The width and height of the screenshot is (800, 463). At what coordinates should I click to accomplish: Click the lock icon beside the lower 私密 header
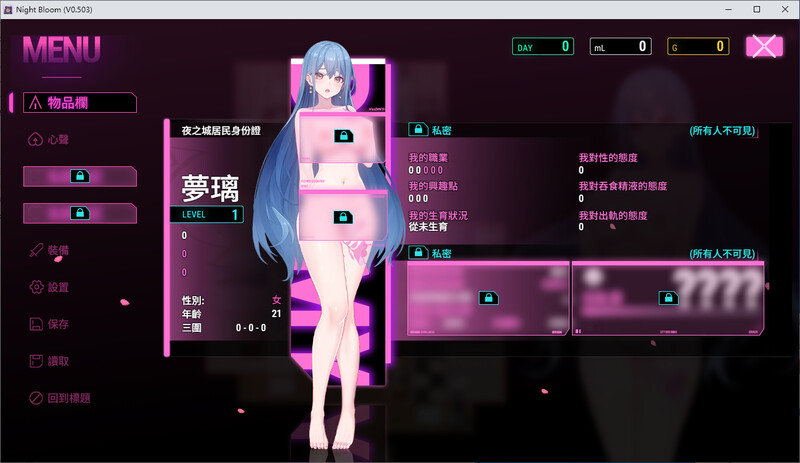(418, 252)
